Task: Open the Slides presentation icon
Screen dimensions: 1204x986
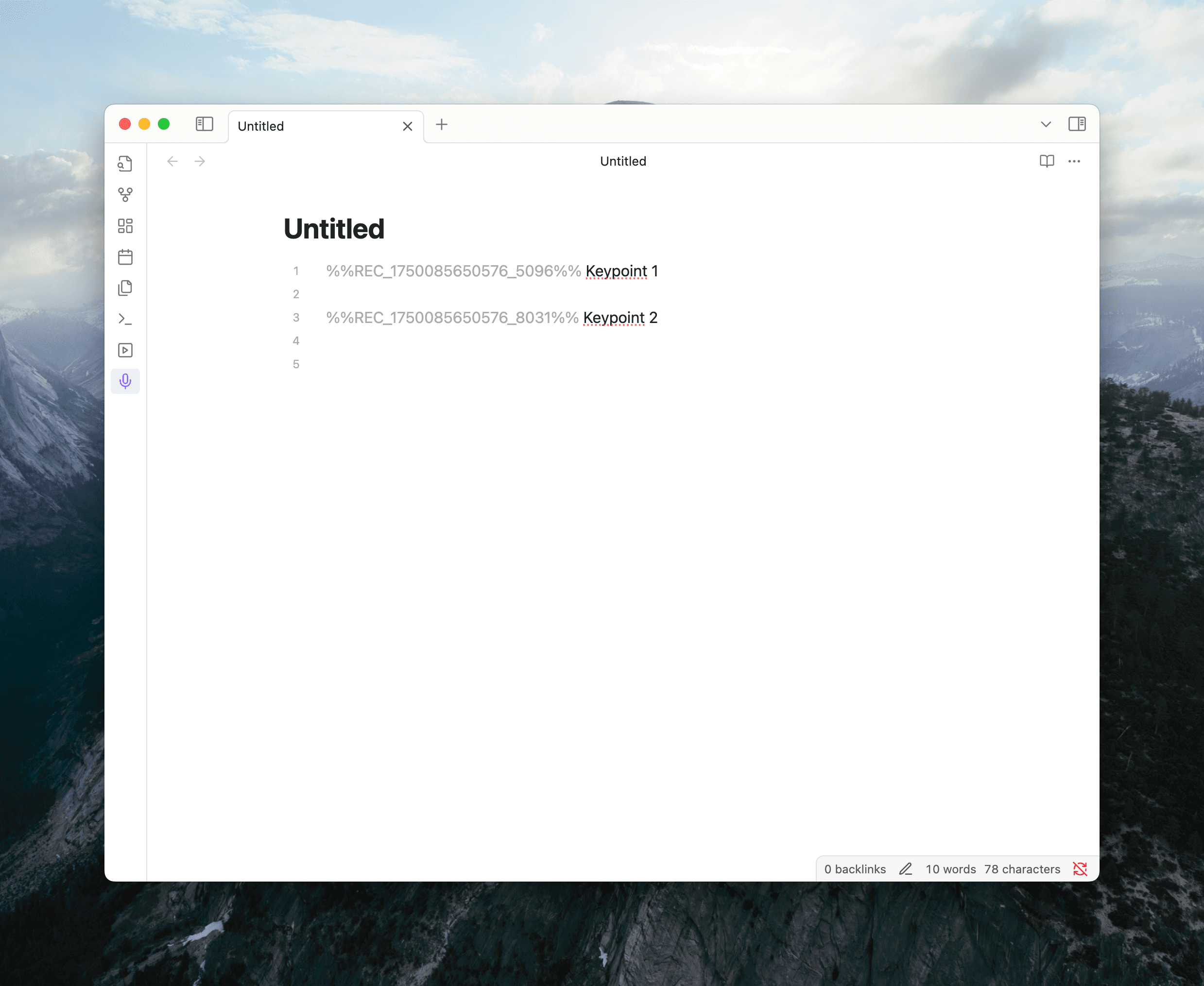Action: 125,350
